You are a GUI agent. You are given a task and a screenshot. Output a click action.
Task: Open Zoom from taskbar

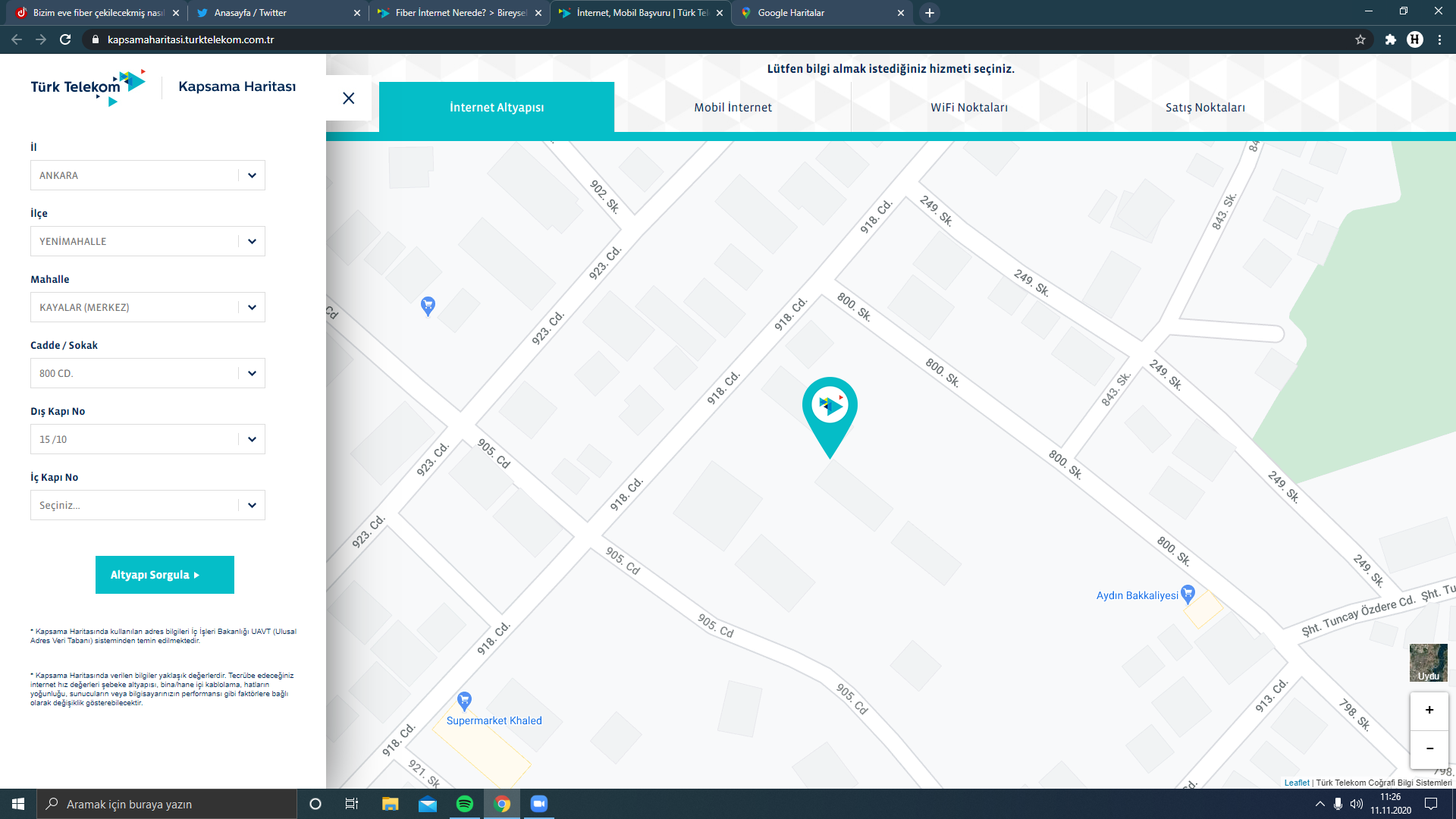(539, 804)
